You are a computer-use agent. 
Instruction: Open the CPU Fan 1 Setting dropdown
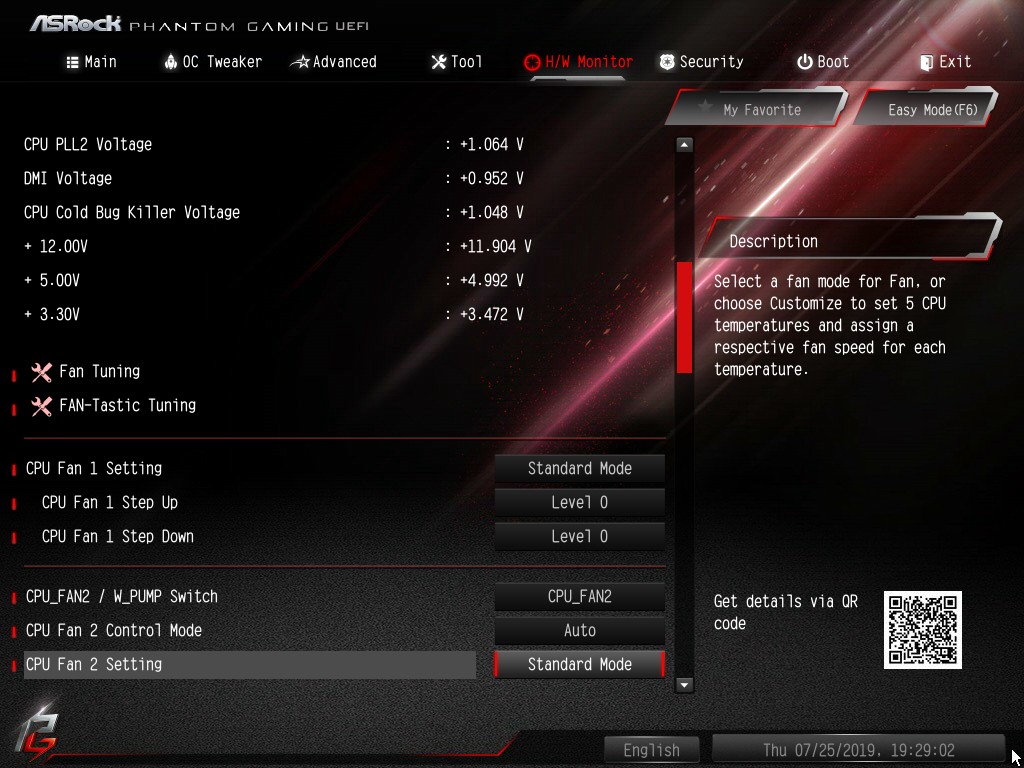[579, 468]
